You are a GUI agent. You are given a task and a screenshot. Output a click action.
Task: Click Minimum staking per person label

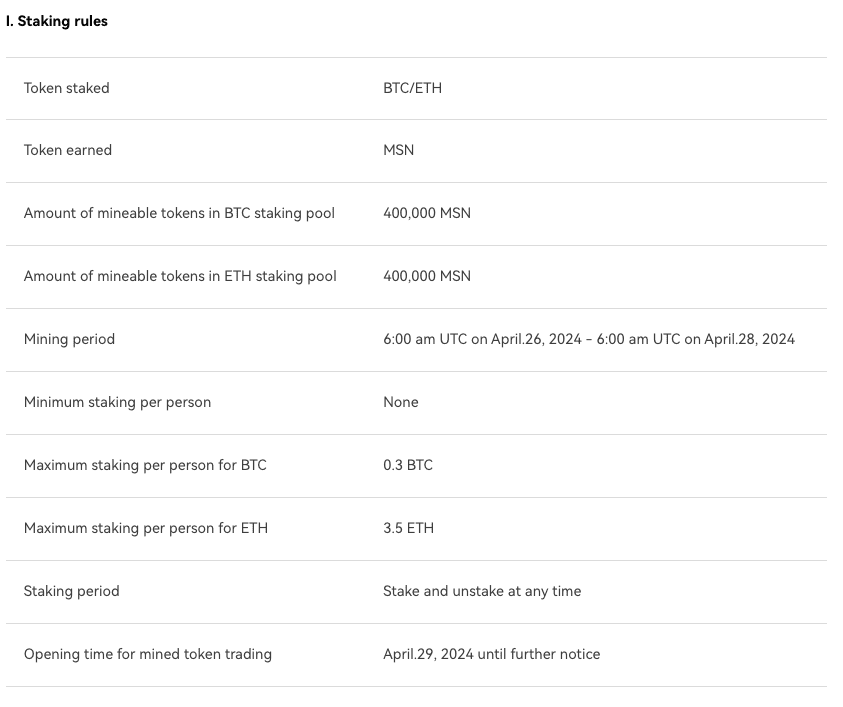click(x=117, y=402)
